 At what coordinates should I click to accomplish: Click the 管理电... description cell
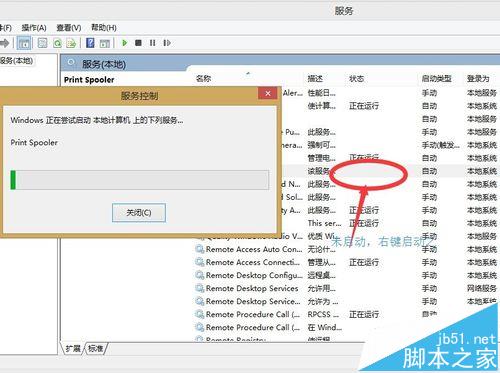(x=321, y=158)
